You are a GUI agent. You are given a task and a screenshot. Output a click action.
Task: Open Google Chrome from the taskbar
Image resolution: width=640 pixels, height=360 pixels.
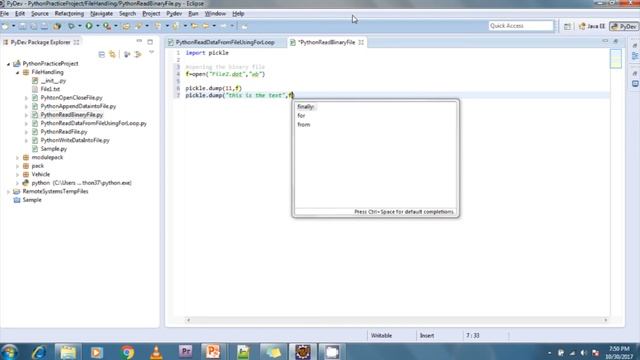pyautogui.click(x=127, y=352)
